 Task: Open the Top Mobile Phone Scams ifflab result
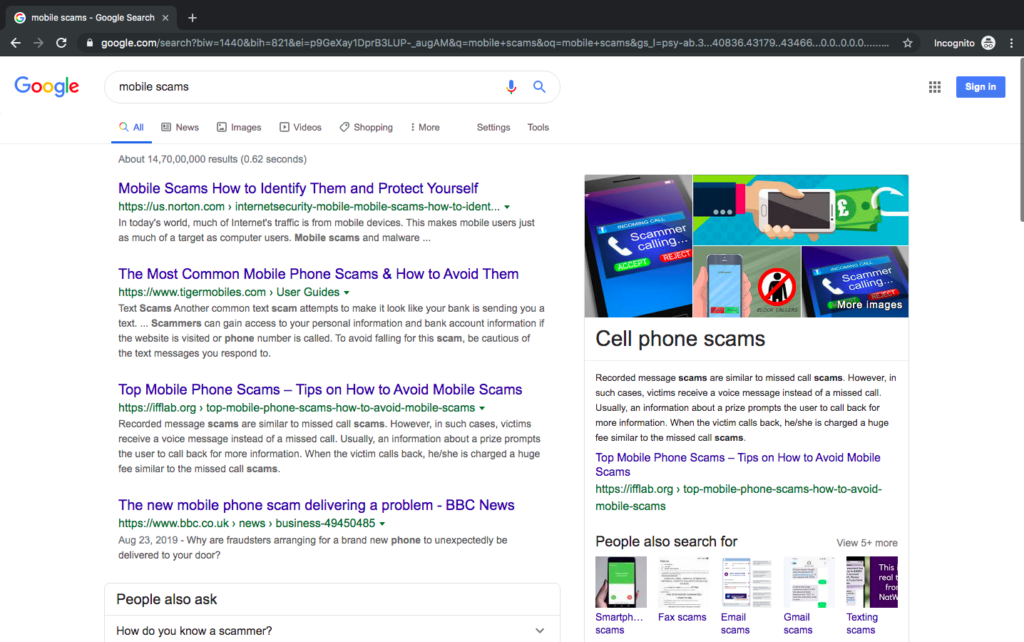(320, 389)
